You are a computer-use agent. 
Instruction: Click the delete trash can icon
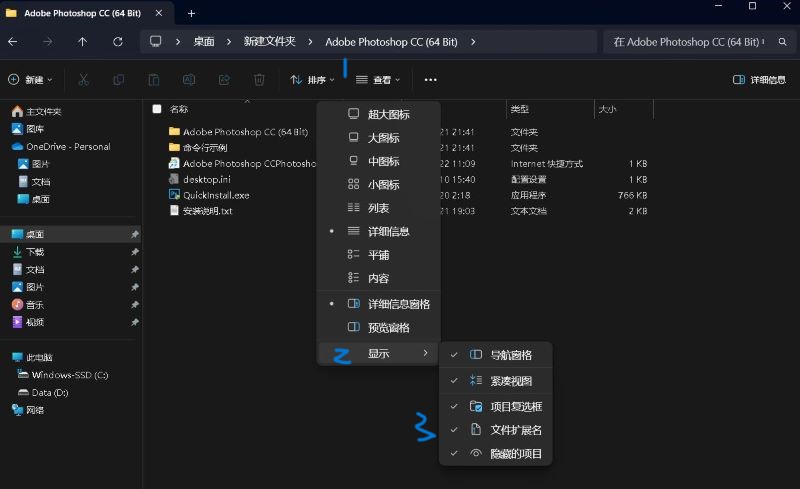[259, 80]
